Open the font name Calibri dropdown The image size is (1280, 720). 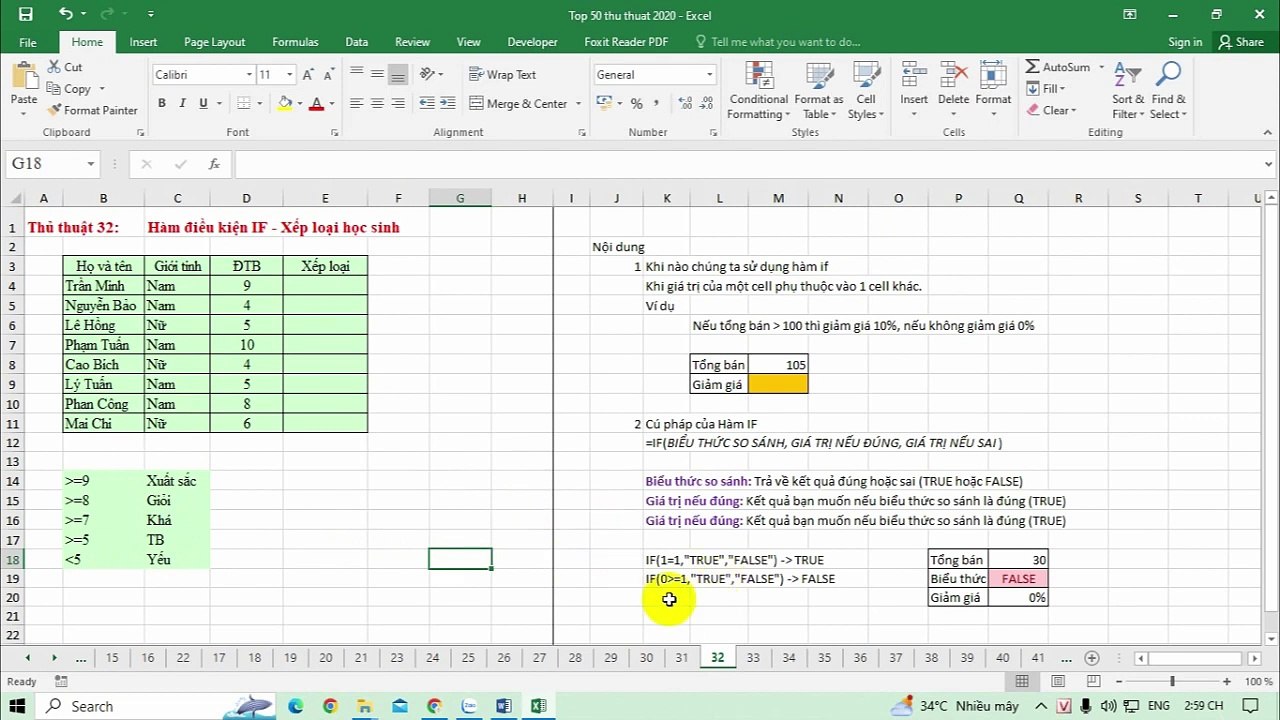(x=249, y=75)
